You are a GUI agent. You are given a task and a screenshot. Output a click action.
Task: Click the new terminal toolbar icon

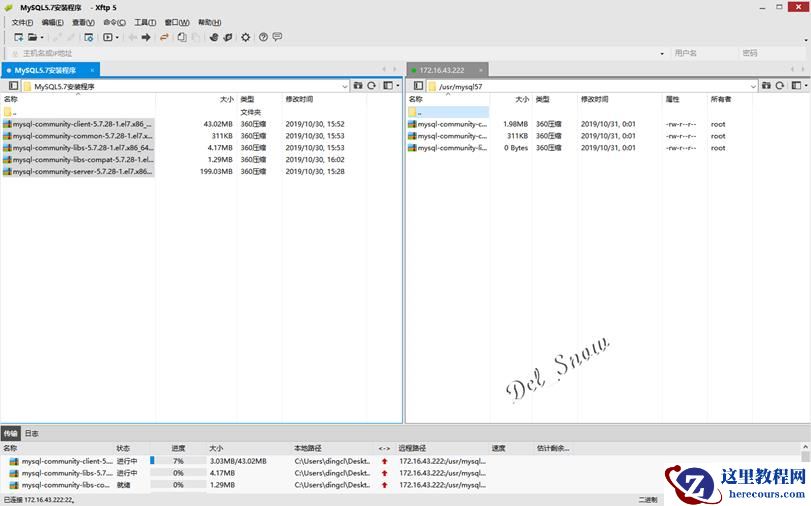coord(108,37)
